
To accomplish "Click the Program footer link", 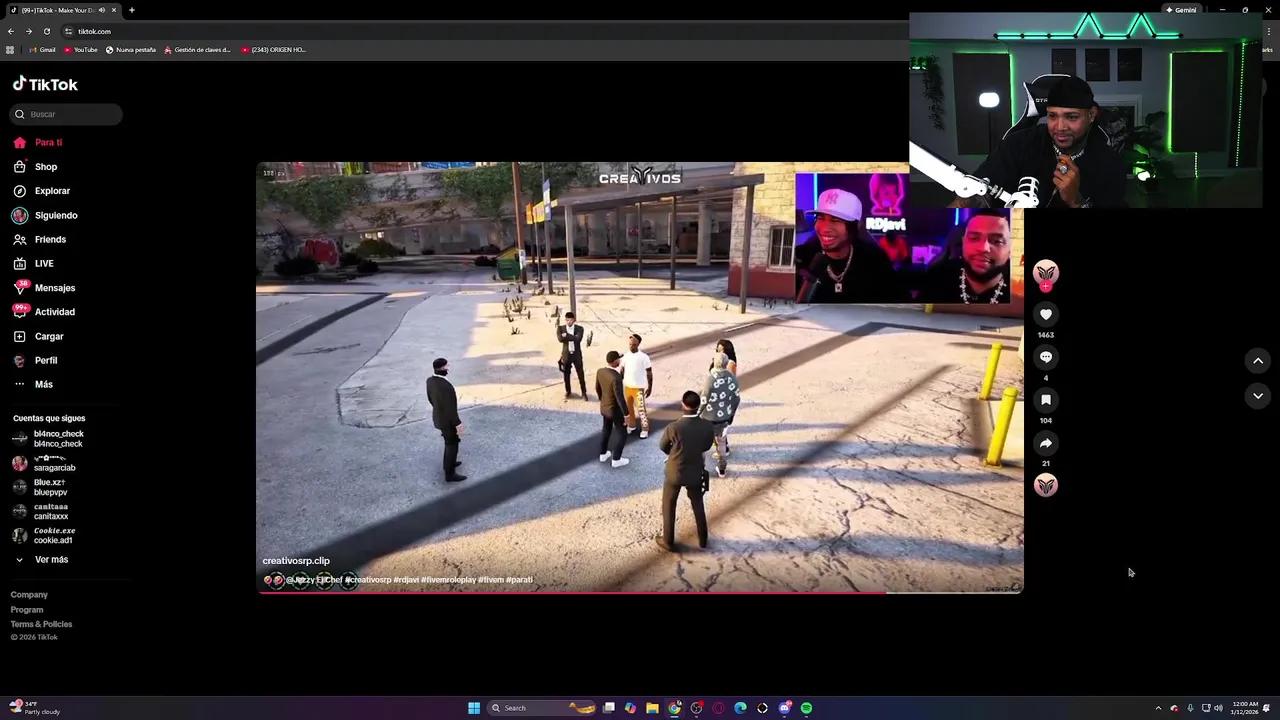I will coord(27,610).
